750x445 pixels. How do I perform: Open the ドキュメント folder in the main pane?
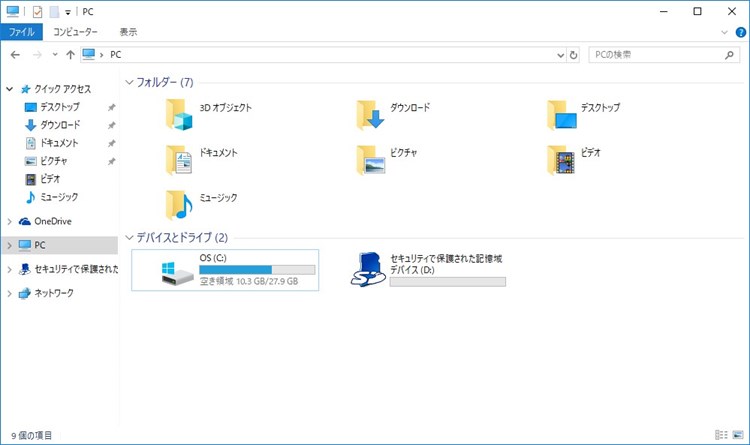point(179,160)
